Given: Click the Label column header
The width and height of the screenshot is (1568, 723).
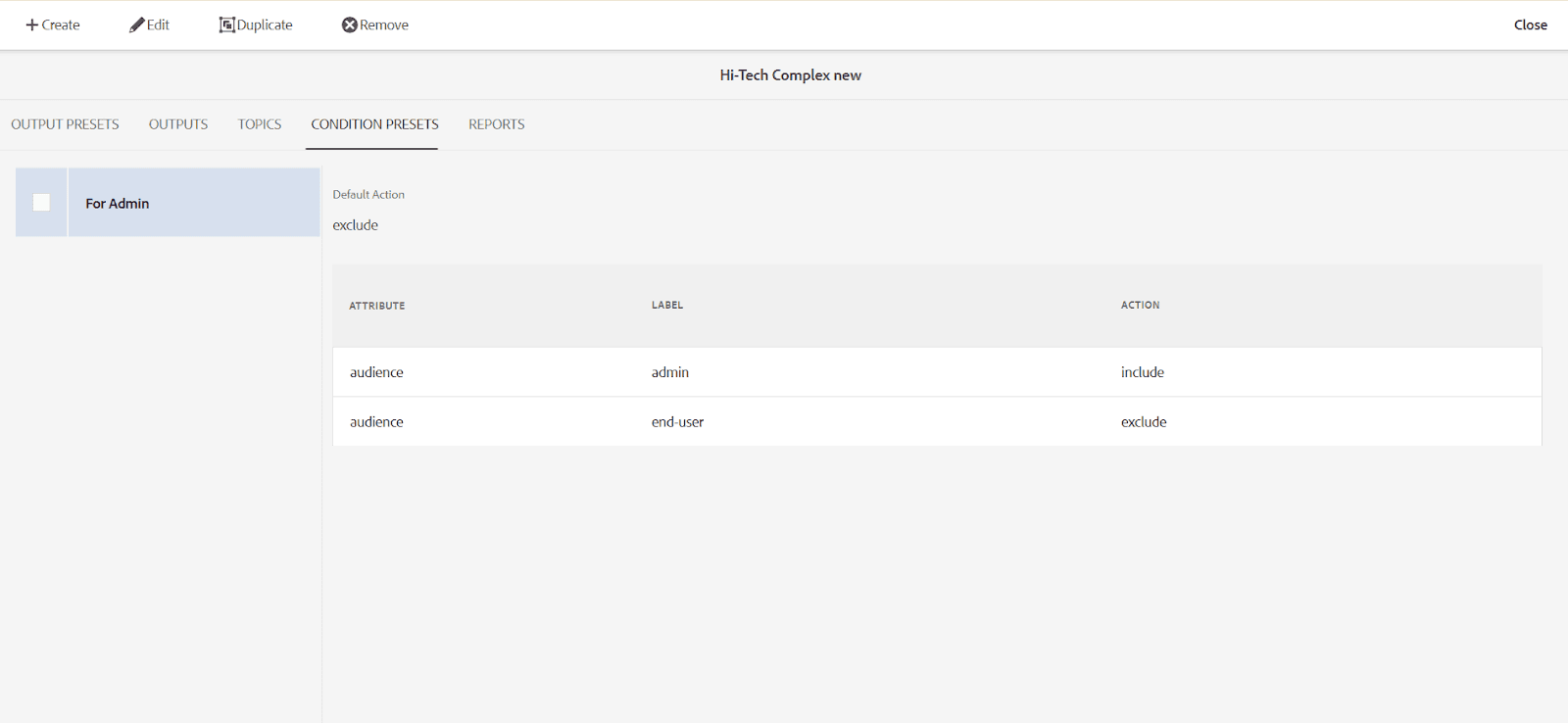Looking at the screenshot, I should [x=667, y=306].
